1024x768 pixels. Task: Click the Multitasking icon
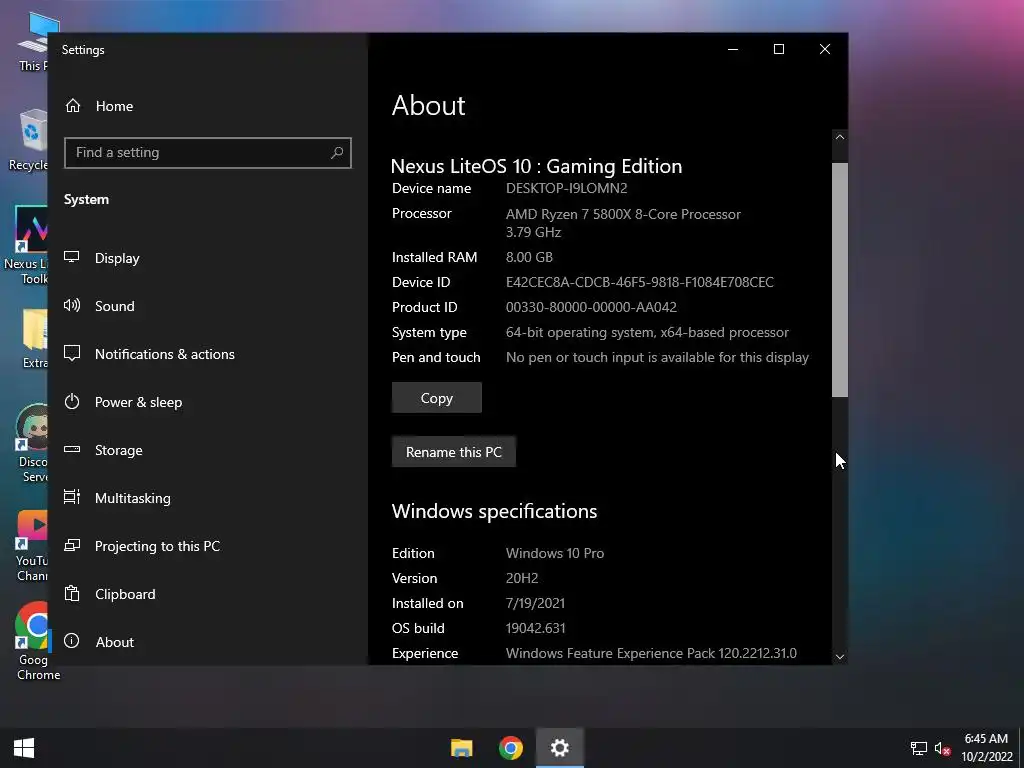pyautogui.click(x=72, y=498)
